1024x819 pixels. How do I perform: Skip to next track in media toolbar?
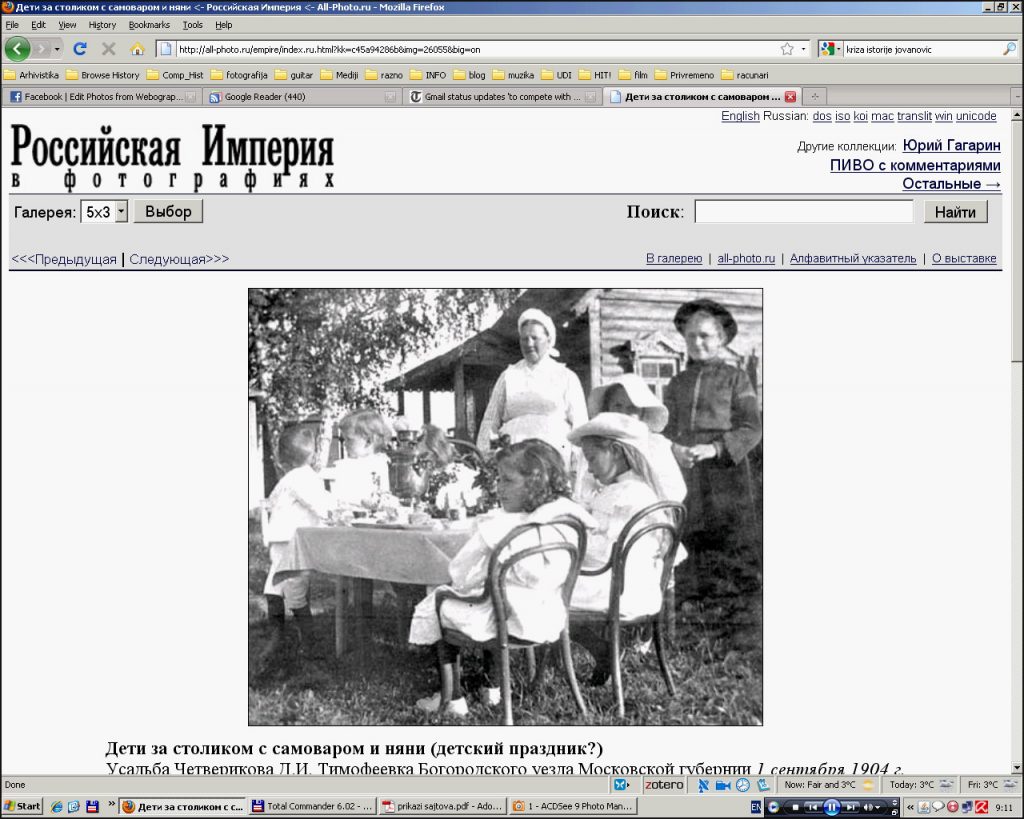point(850,807)
